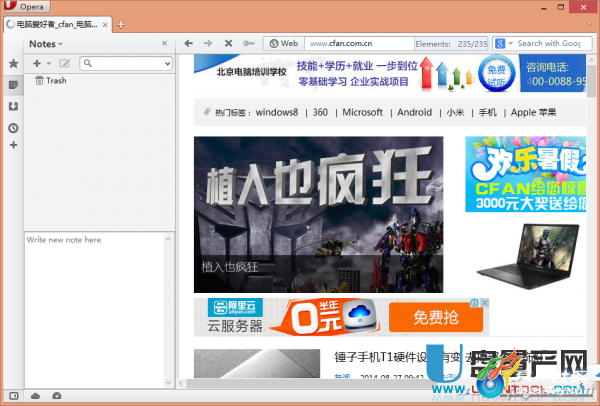The image size is (600, 406).
Task: Maximize the Opera window
Action: [561, 7]
